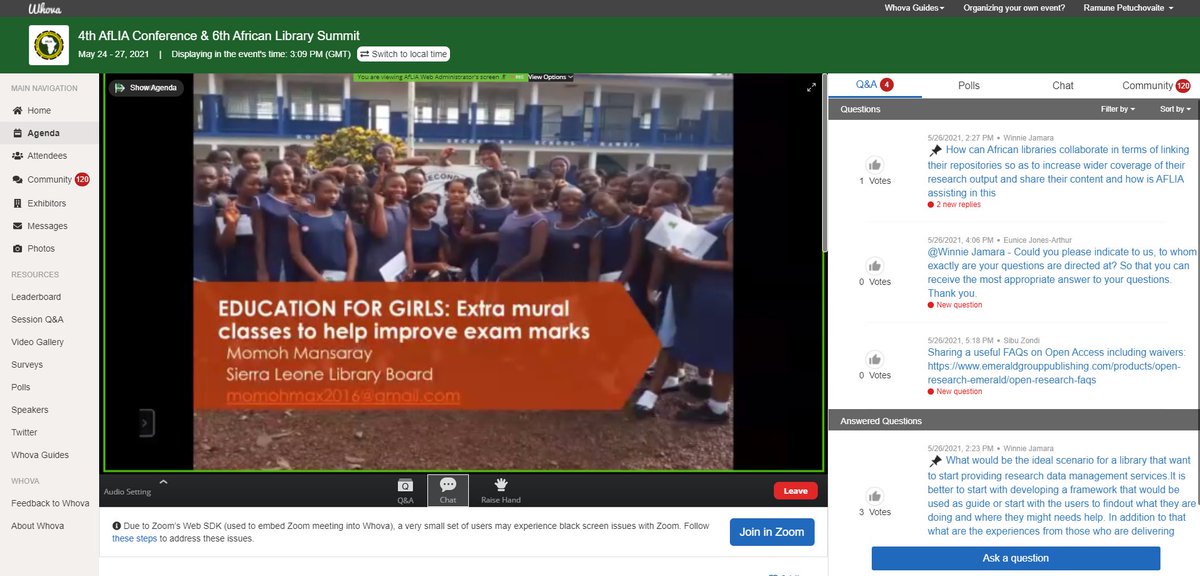Open Session Q&A in resources

click(x=37, y=320)
